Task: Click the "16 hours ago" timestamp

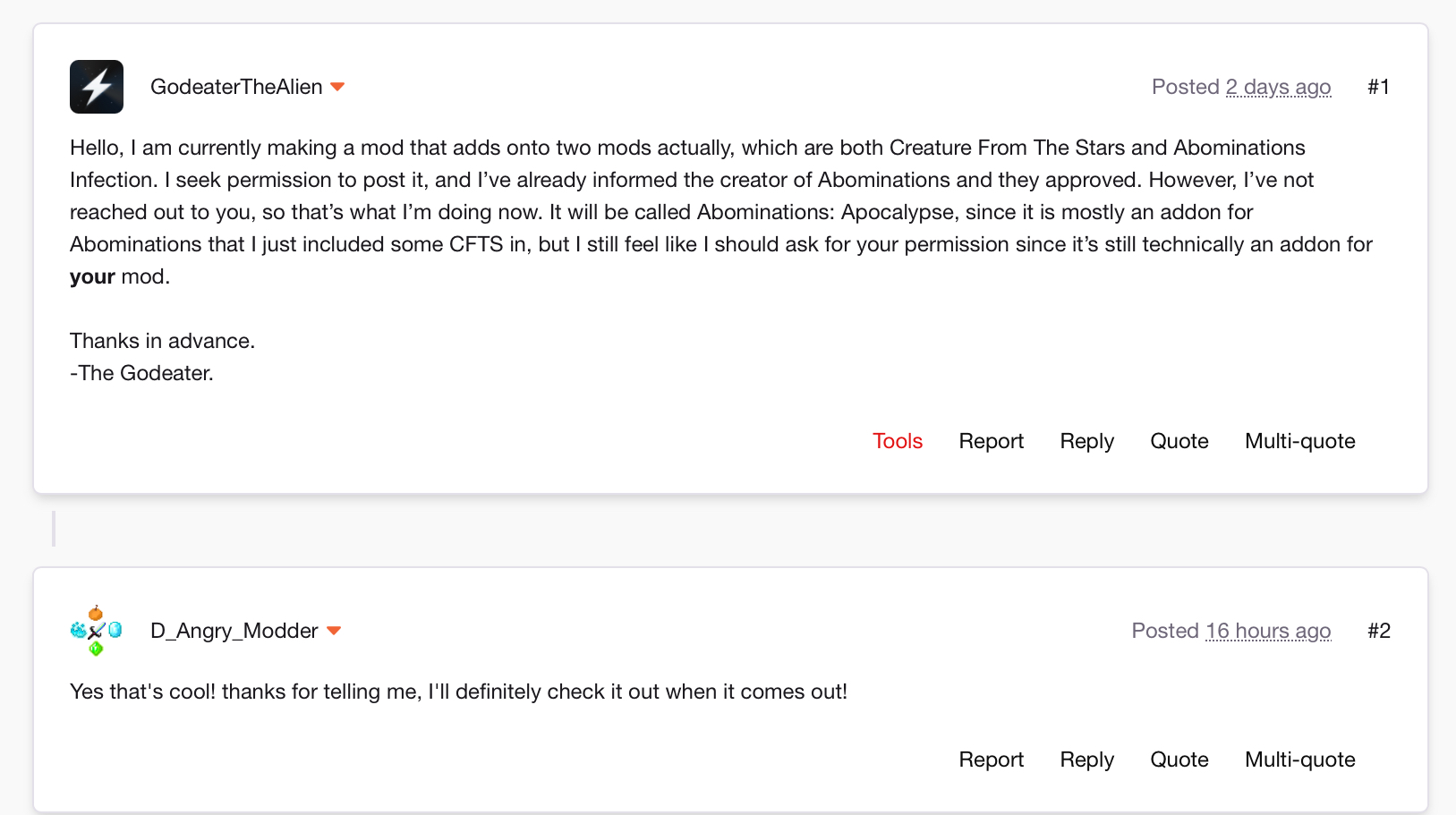Action: [x=1268, y=631]
